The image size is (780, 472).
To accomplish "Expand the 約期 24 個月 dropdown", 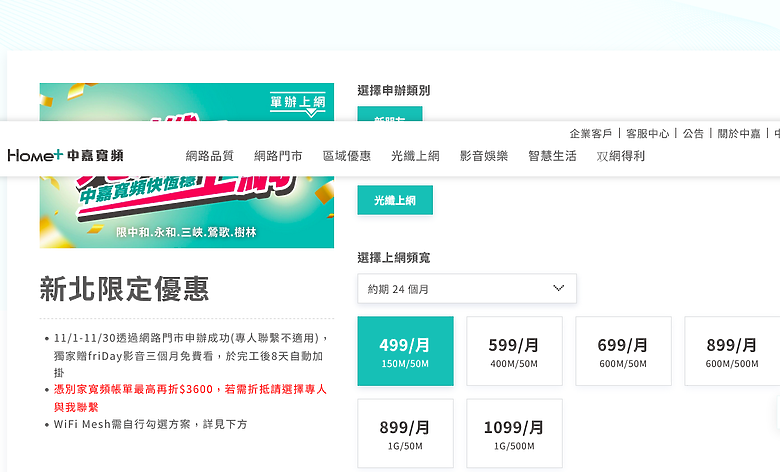I will pos(467,288).
